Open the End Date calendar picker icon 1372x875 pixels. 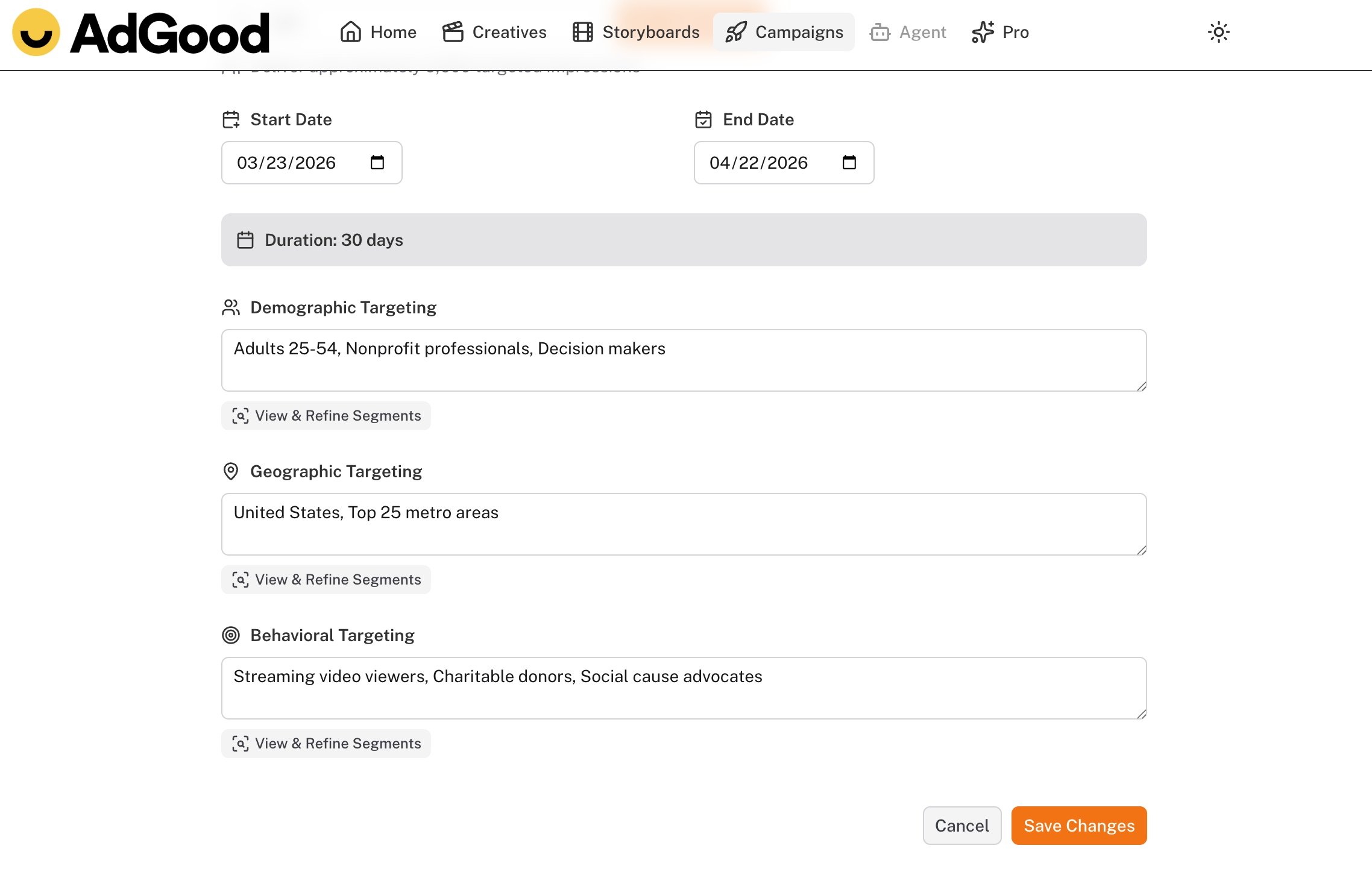849,163
